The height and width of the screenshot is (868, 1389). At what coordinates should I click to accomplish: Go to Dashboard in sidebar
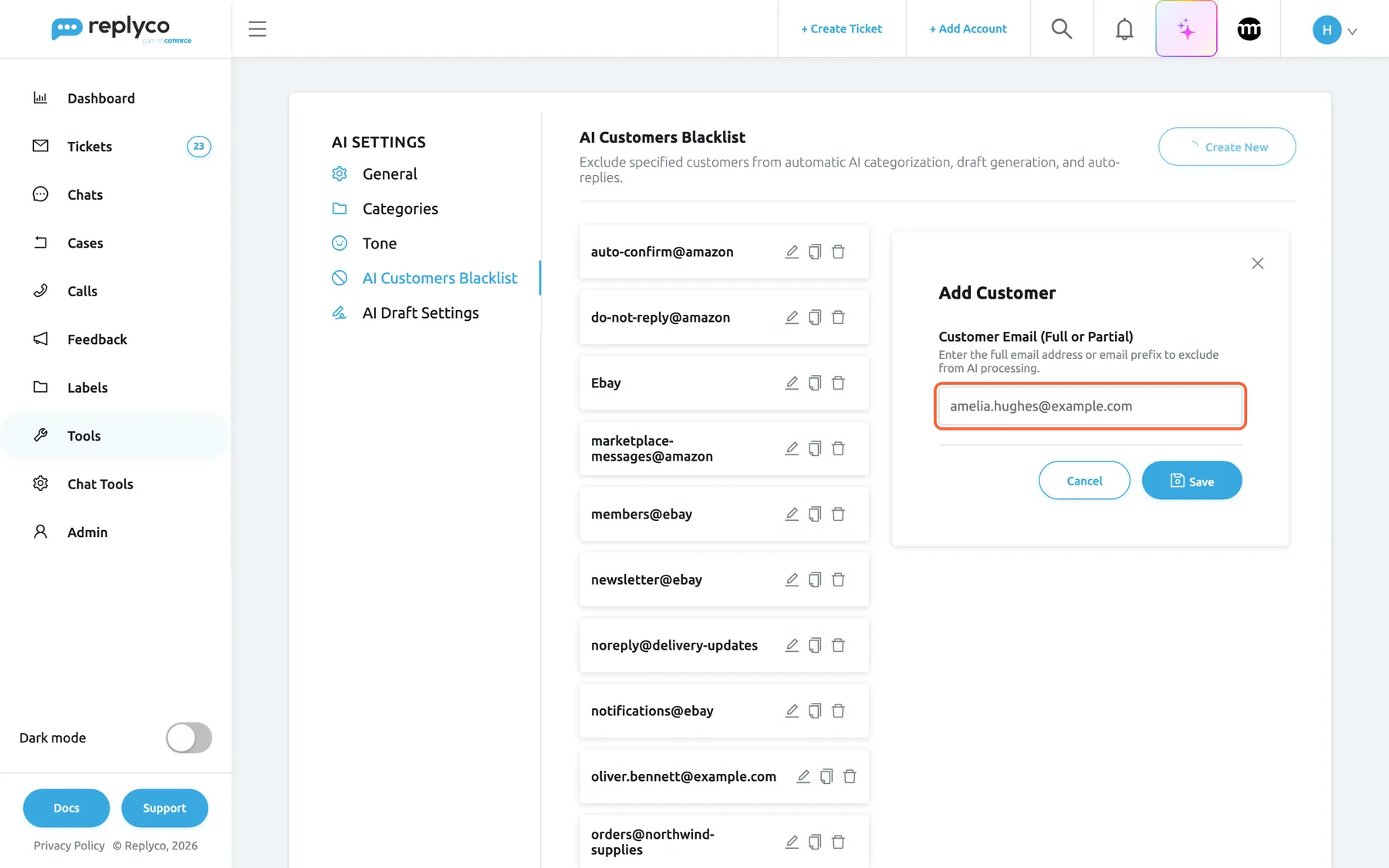pyautogui.click(x=100, y=98)
